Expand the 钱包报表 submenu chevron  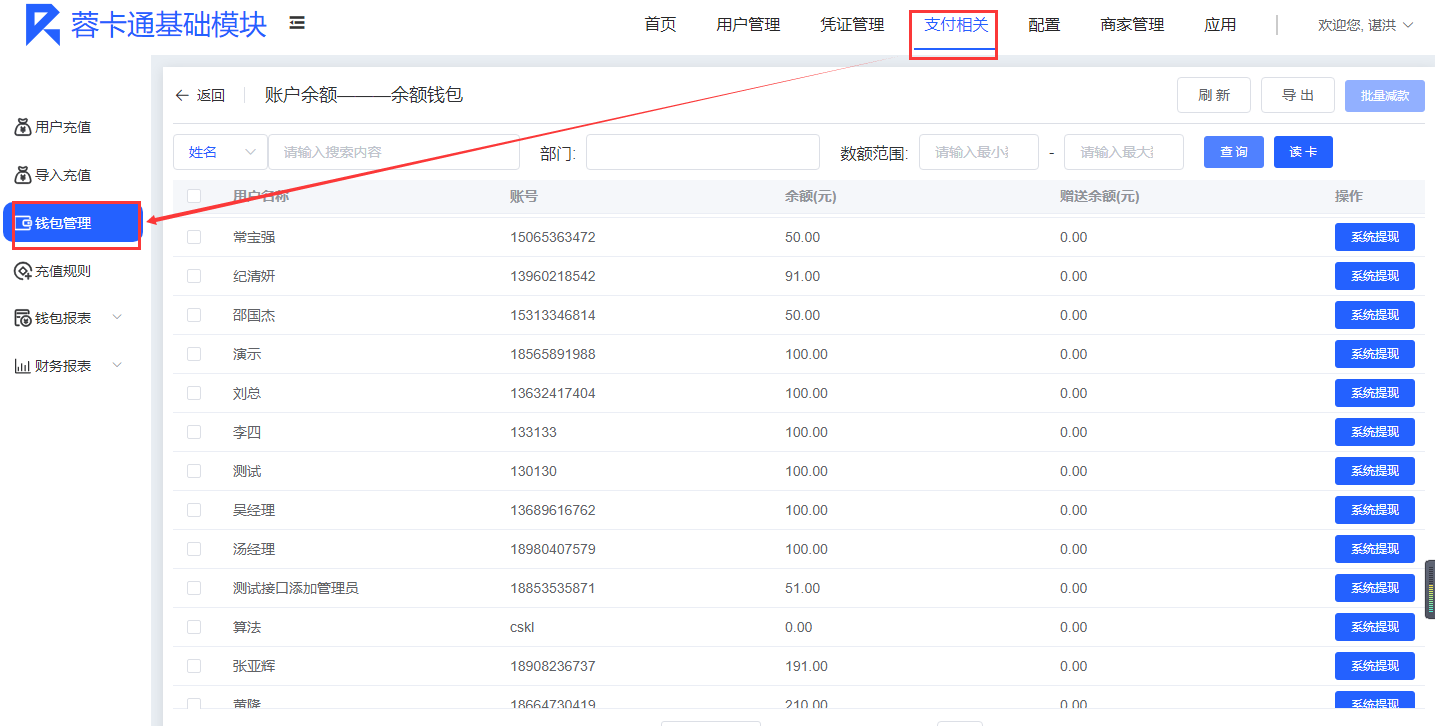click(x=117, y=317)
